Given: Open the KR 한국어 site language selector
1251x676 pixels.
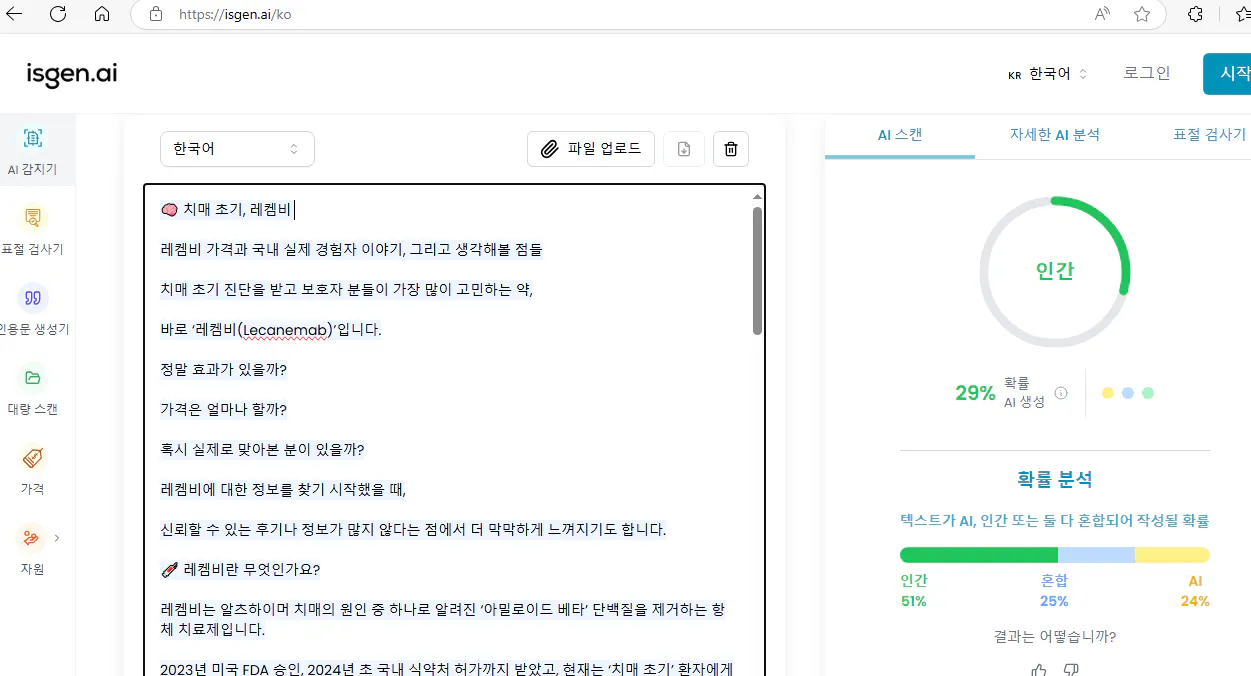Looking at the screenshot, I should tap(1046, 72).
